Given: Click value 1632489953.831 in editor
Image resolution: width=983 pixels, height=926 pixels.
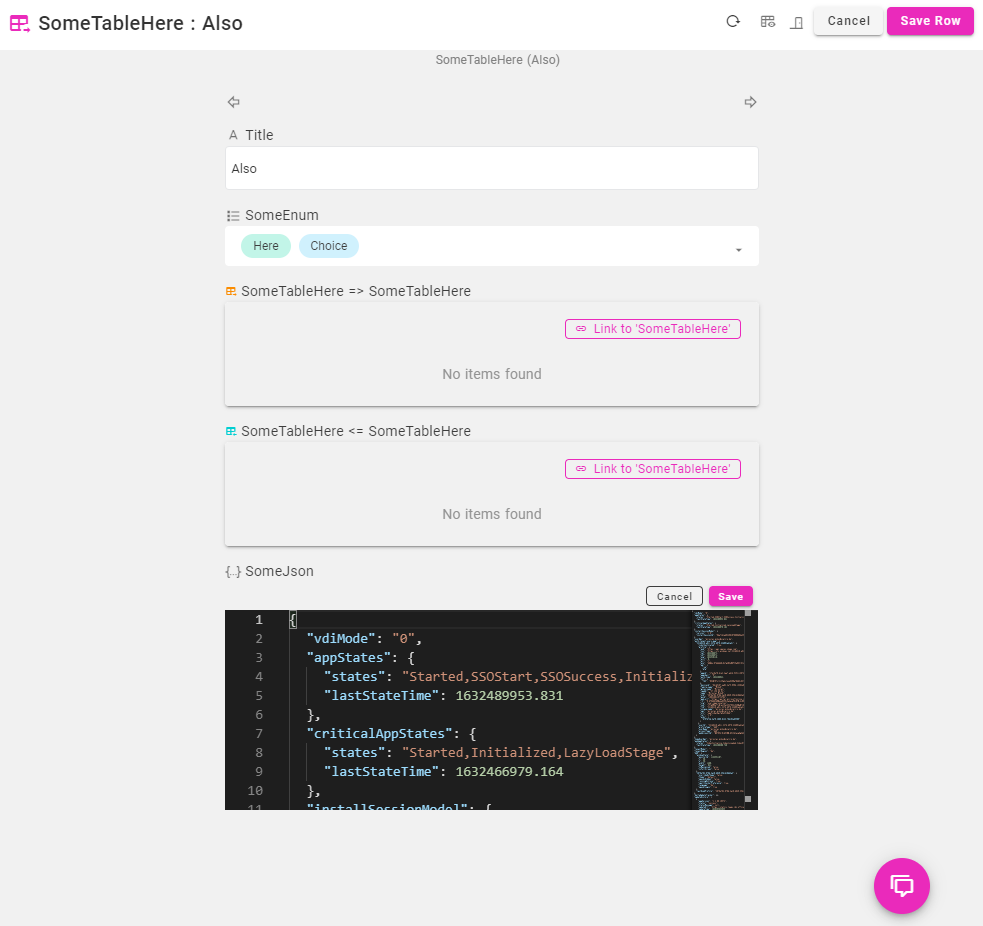Looking at the screenshot, I should [x=509, y=695].
